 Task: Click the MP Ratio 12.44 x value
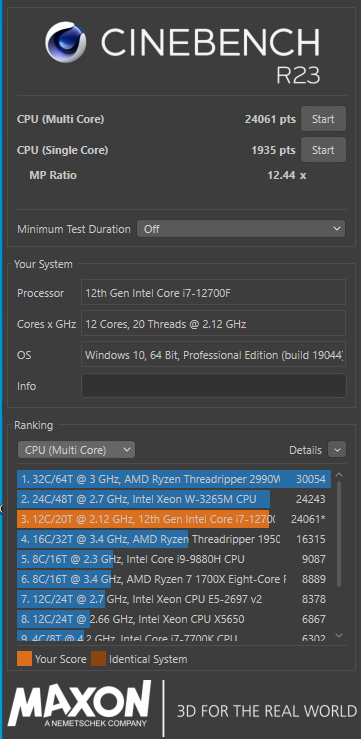point(287,175)
